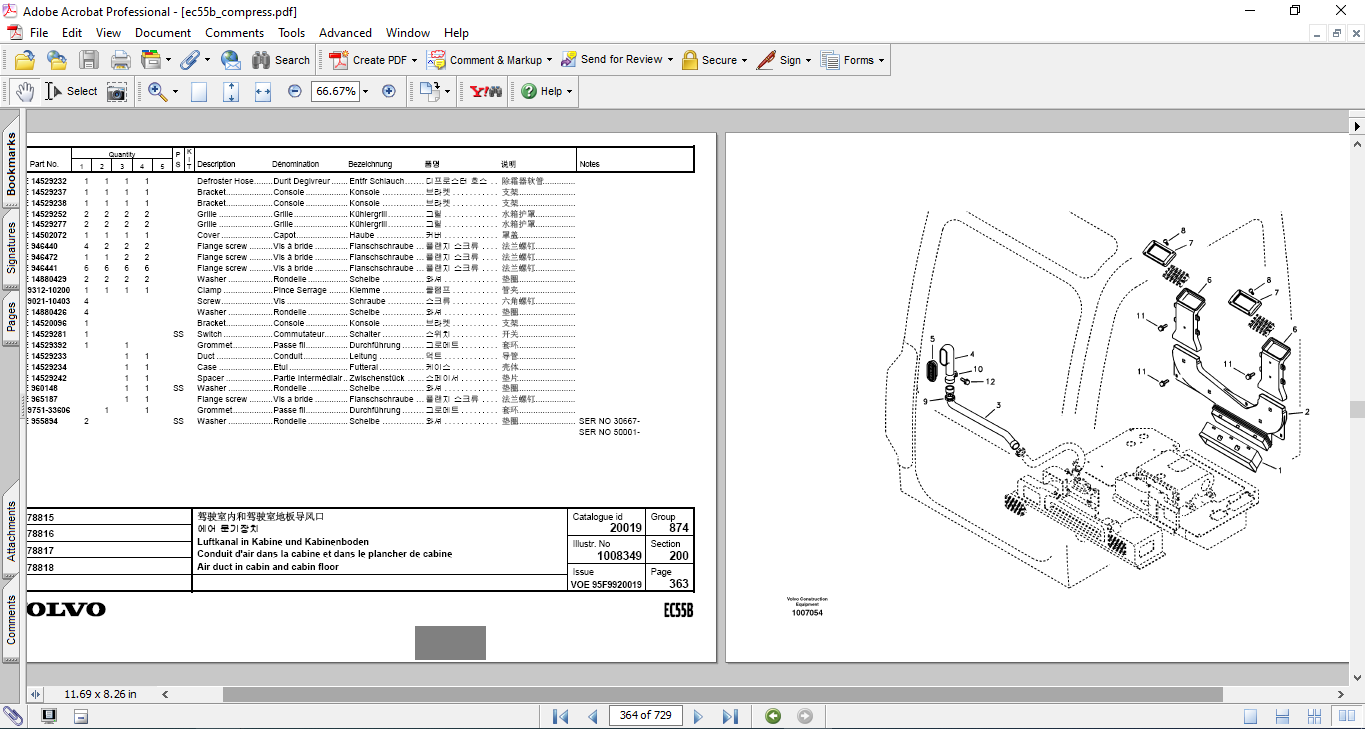Expand the Comment & Markup dropdown
Image resolution: width=1365 pixels, height=729 pixels.
point(551,60)
